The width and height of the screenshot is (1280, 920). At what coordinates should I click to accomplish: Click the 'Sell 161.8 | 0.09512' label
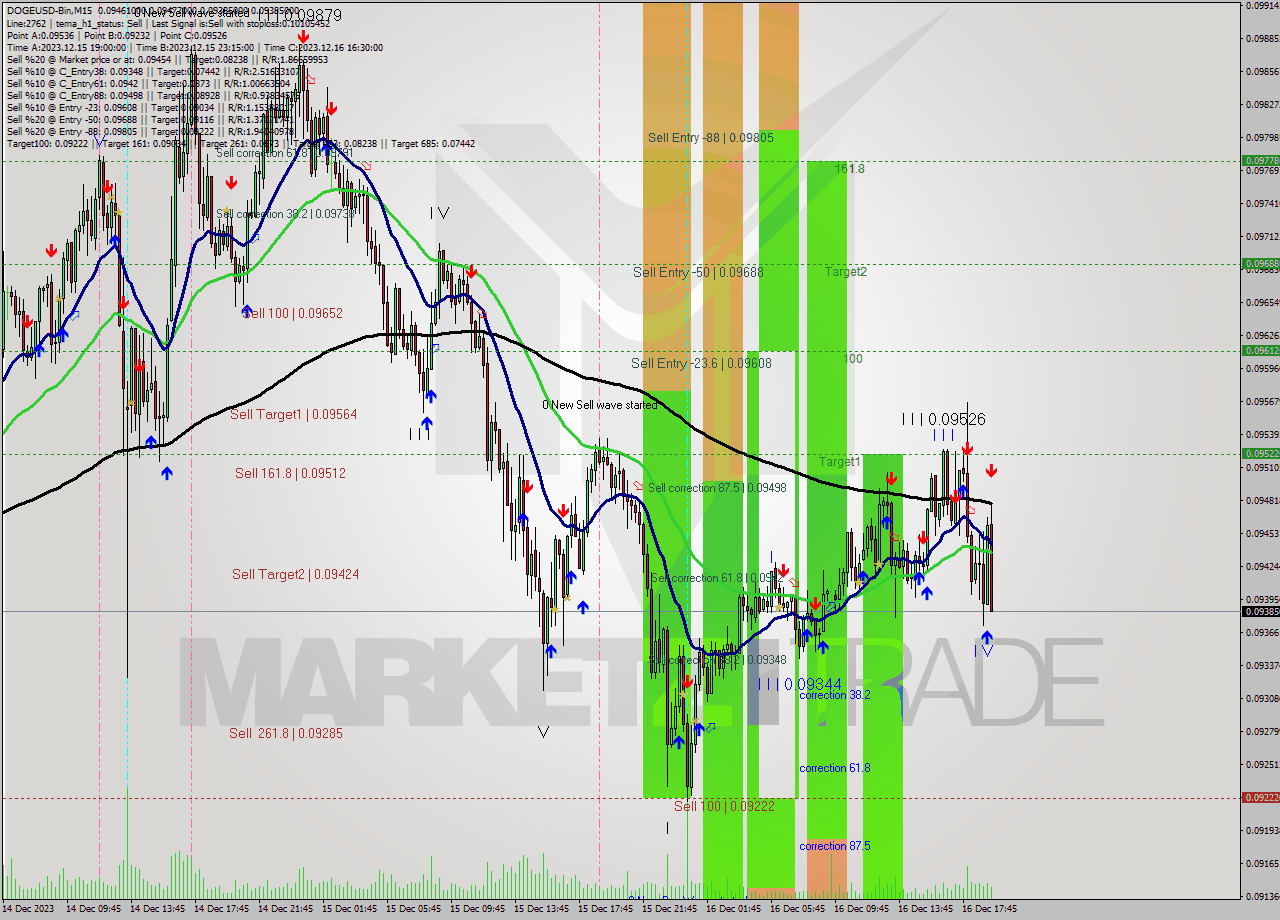(x=290, y=473)
